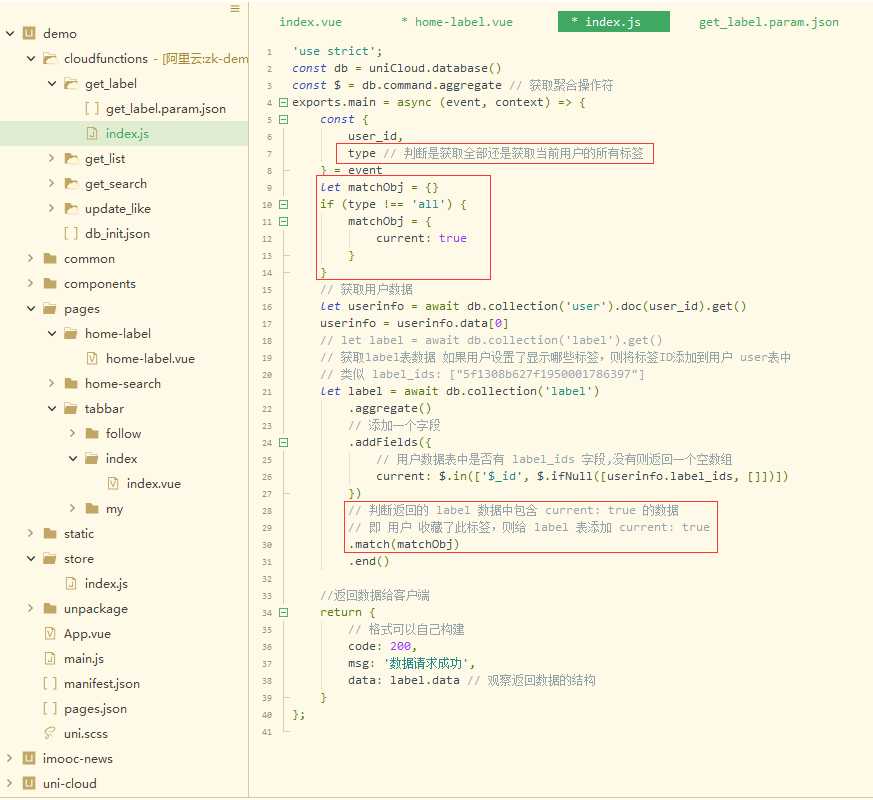Viewport: 873px width, 800px height.
Task: Fold the matchObj object at line 11
Action: tap(283, 222)
